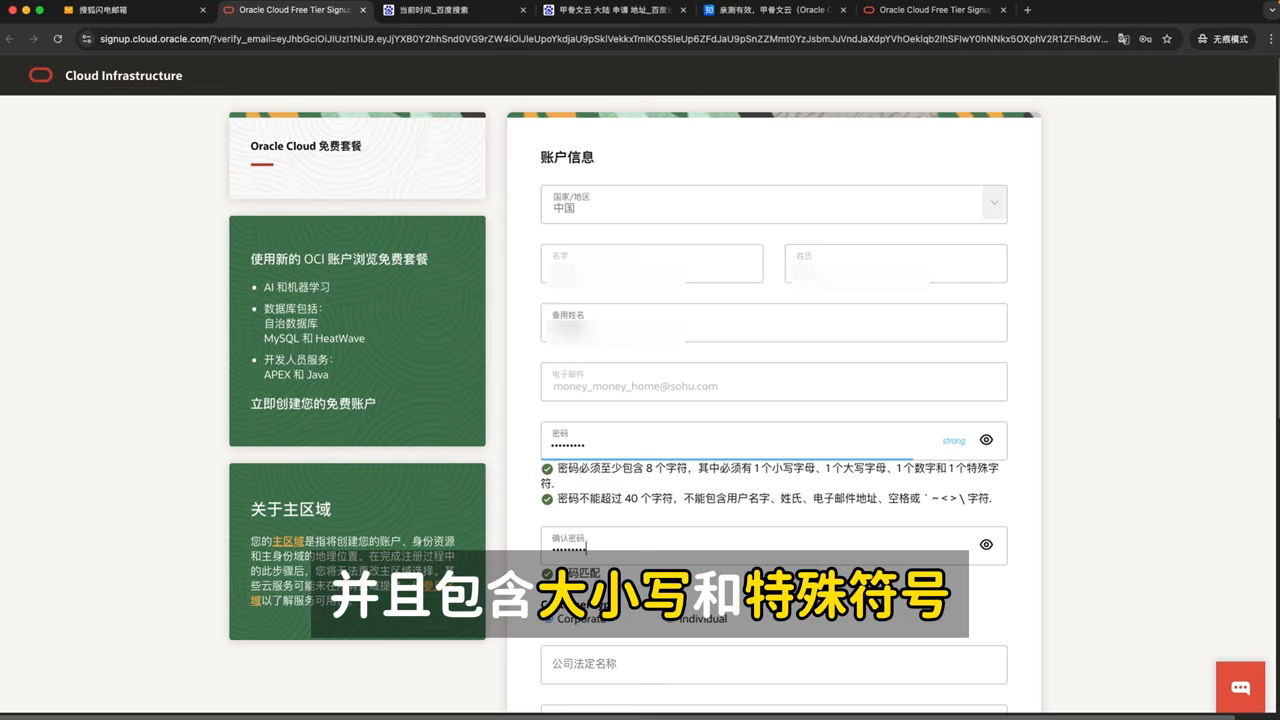Click the 公司法定名称 input field
This screenshot has width=1280, height=720.
(774, 665)
